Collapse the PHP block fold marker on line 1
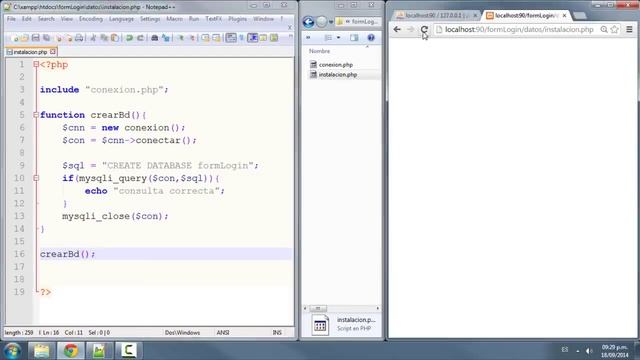640x360 pixels. click(x=36, y=64)
